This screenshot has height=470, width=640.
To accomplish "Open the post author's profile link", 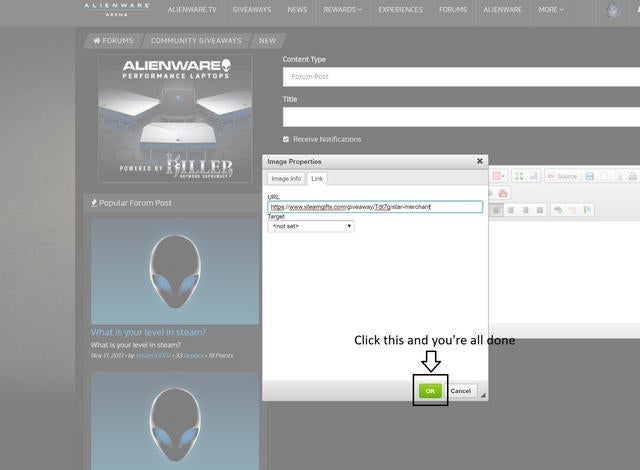I will pos(153,356).
